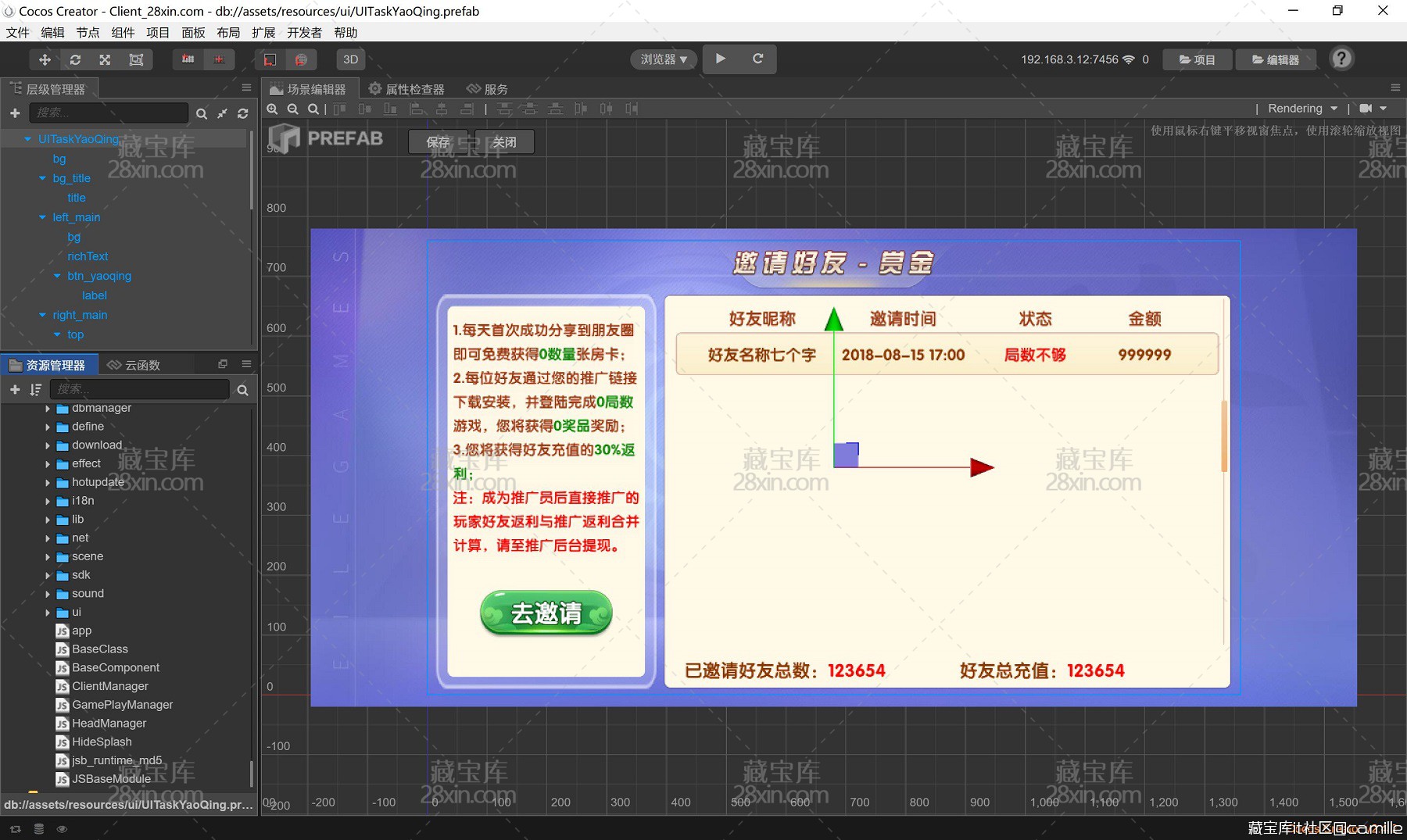Image resolution: width=1407 pixels, height=840 pixels.
Task: Select the Rotate transform tool
Action: point(75,59)
